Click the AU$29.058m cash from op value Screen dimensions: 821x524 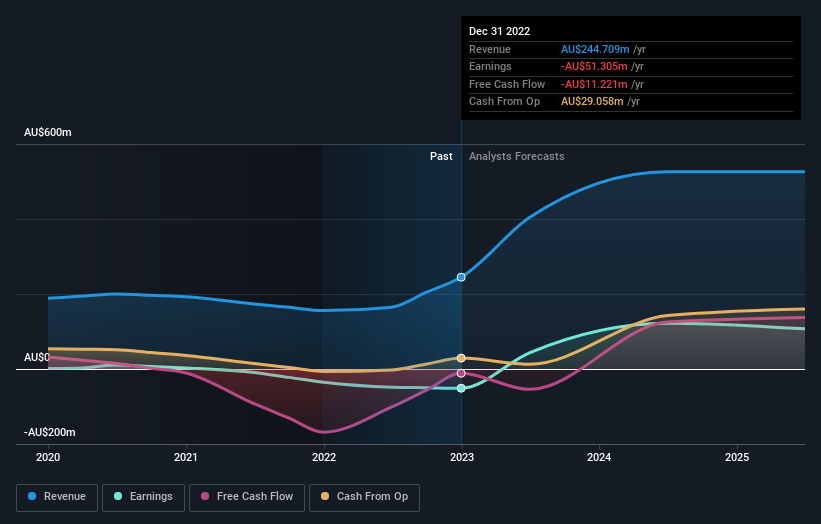pos(592,102)
